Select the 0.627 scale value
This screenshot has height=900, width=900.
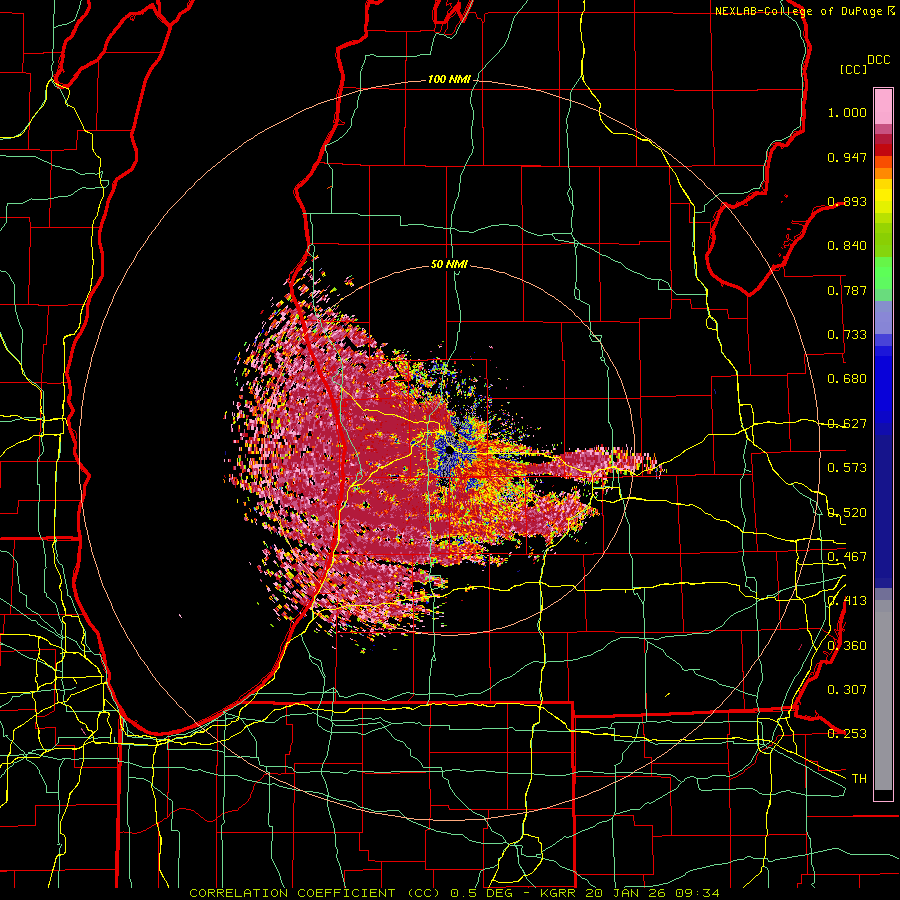[x=847, y=424]
